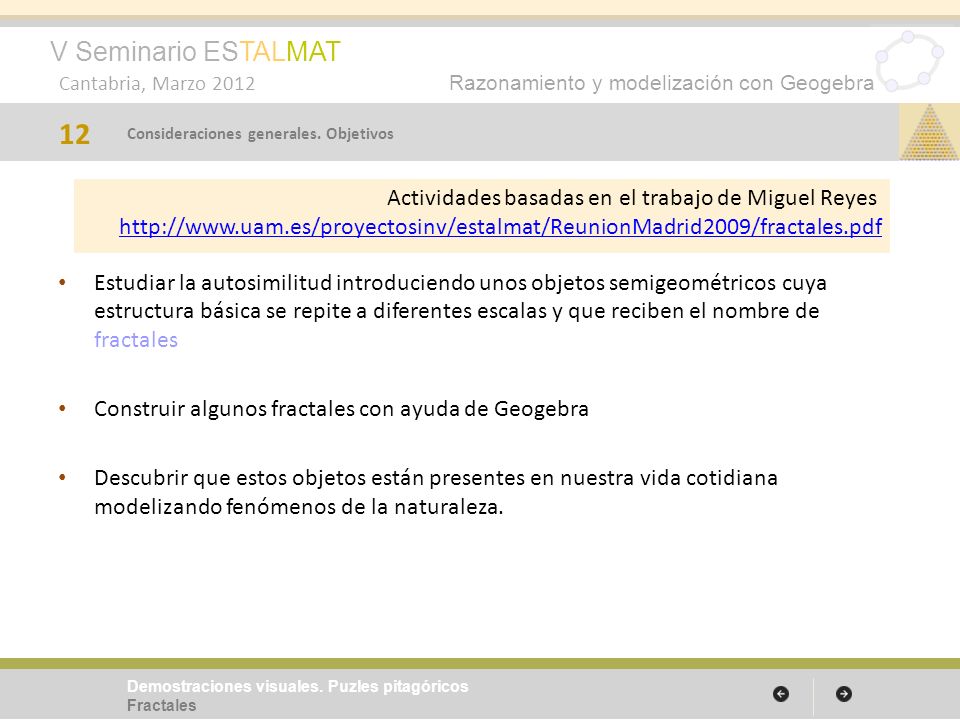Click the bullet 'Estudiar la autosimilitud introduciendo'
The width and height of the screenshot is (960, 720).
point(460,283)
